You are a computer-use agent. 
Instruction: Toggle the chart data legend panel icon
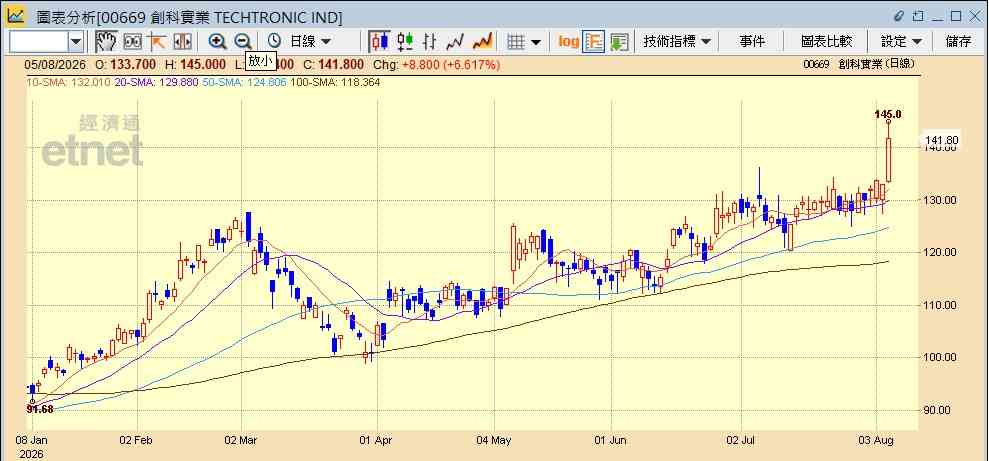pos(594,42)
